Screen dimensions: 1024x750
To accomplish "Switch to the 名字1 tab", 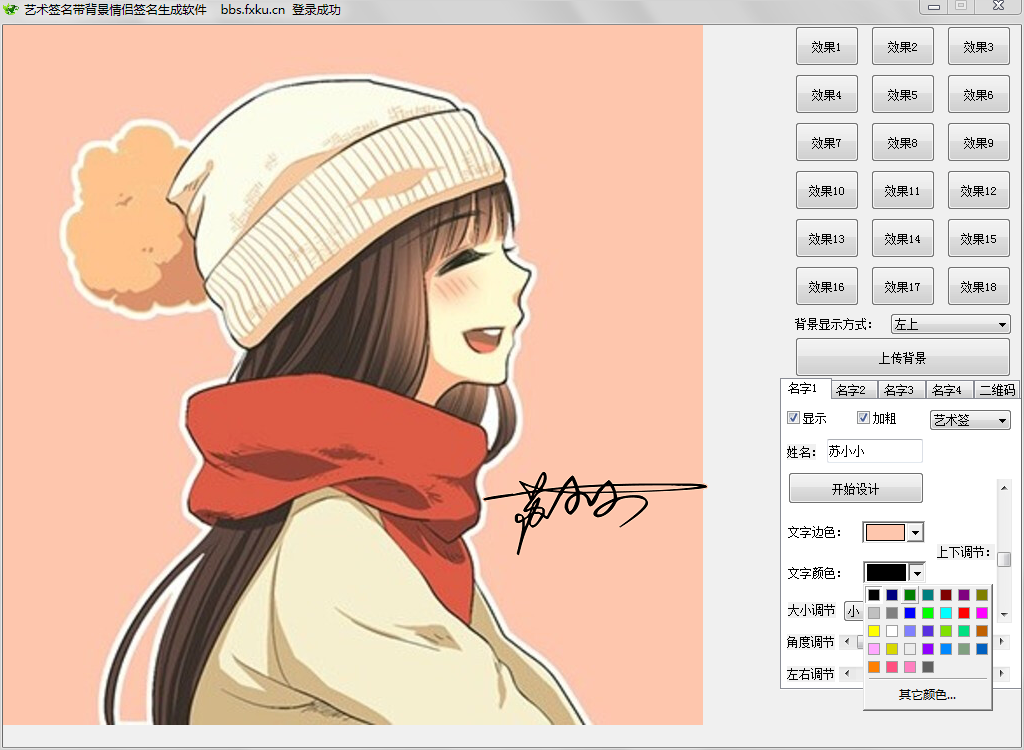I will (x=804, y=389).
